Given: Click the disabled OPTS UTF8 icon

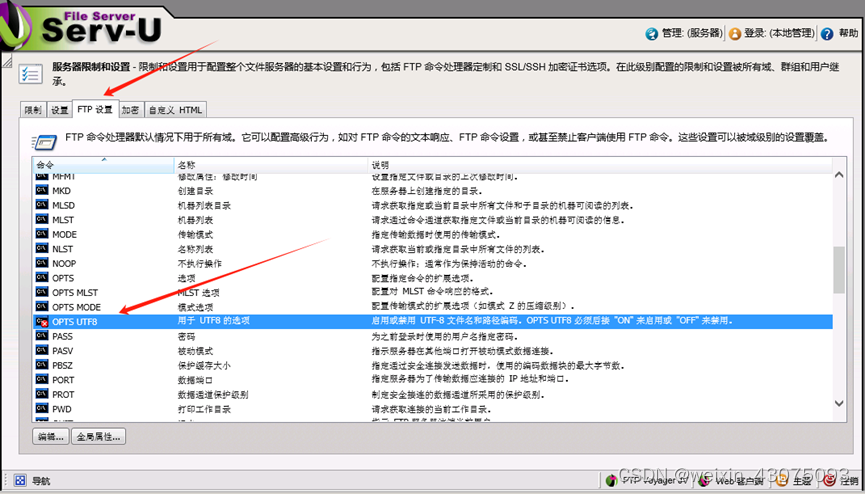Looking at the screenshot, I should pos(42,321).
